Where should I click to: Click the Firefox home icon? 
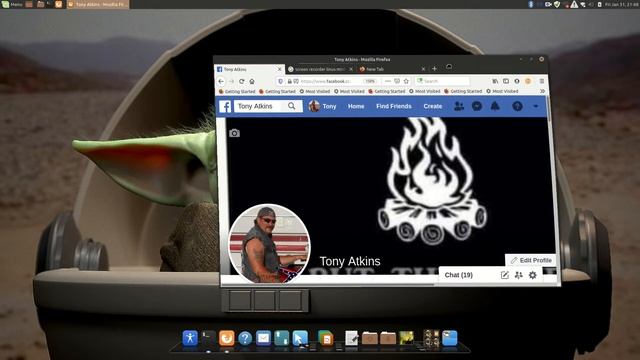point(252,81)
